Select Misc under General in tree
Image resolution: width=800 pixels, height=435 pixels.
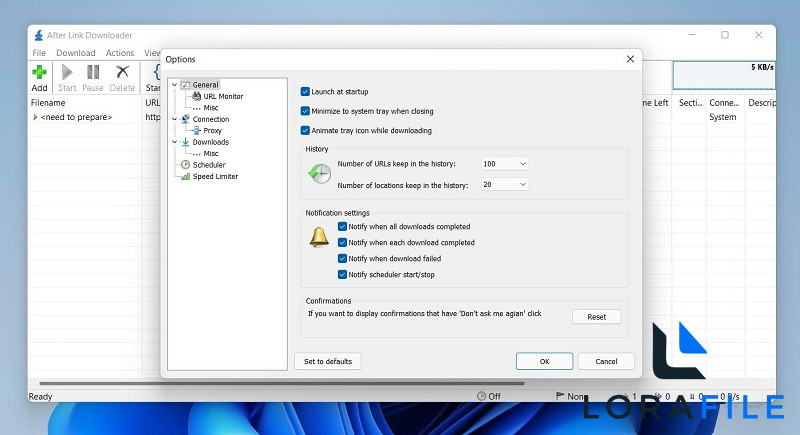(x=211, y=108)
